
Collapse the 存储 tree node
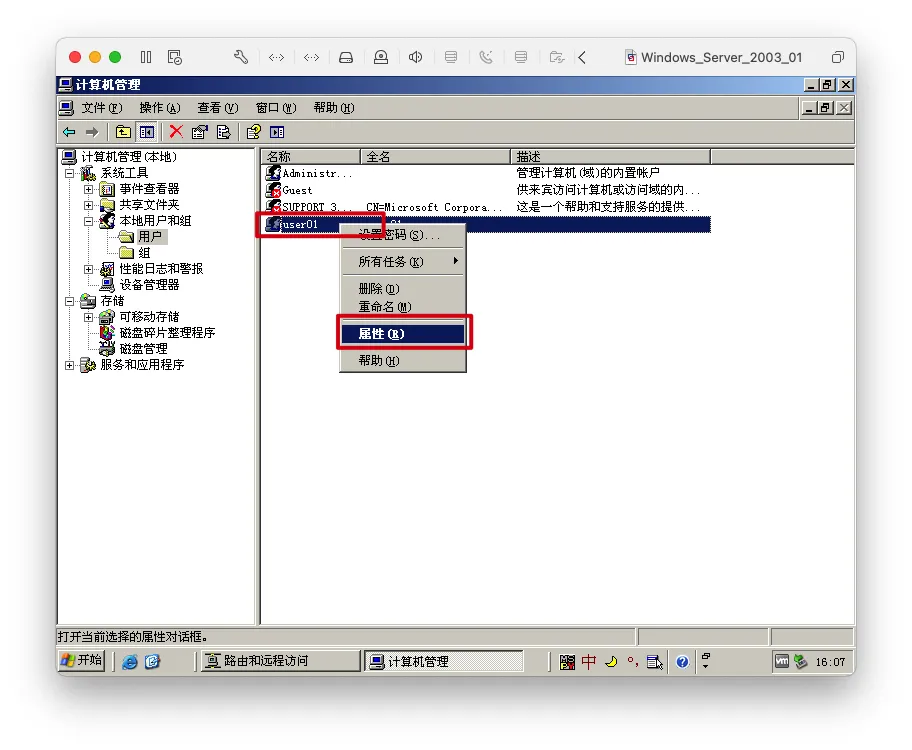(70, 301)
